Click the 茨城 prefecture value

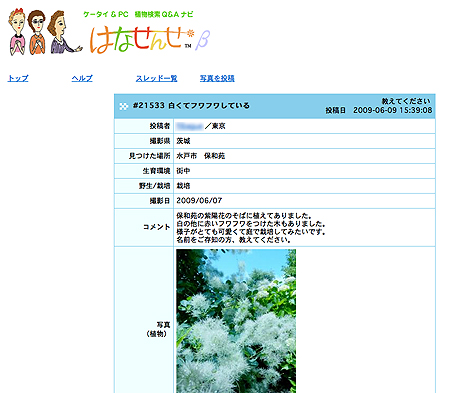coord(183,141)
